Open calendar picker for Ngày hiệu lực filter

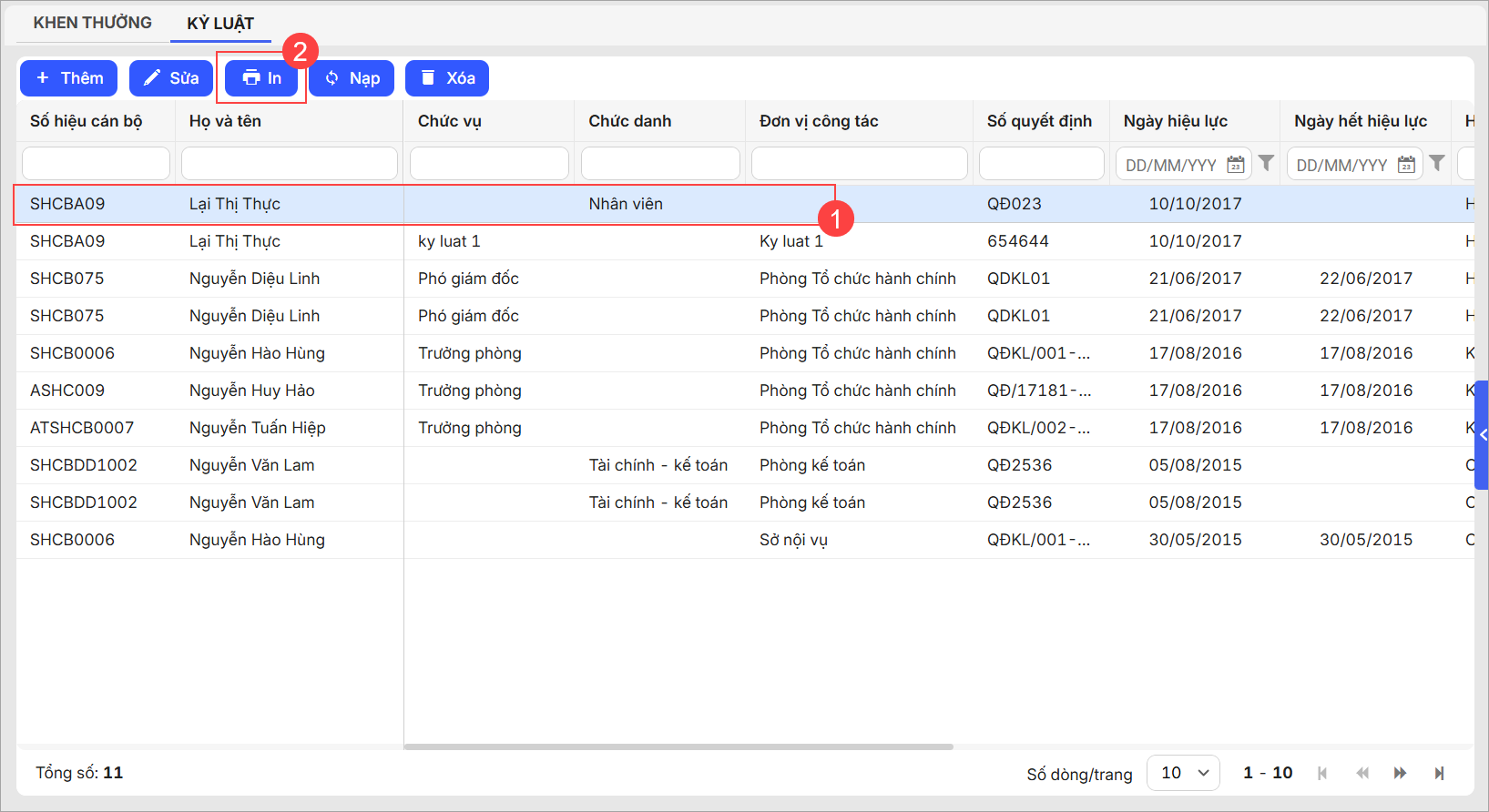click(x=1235, y=165)
